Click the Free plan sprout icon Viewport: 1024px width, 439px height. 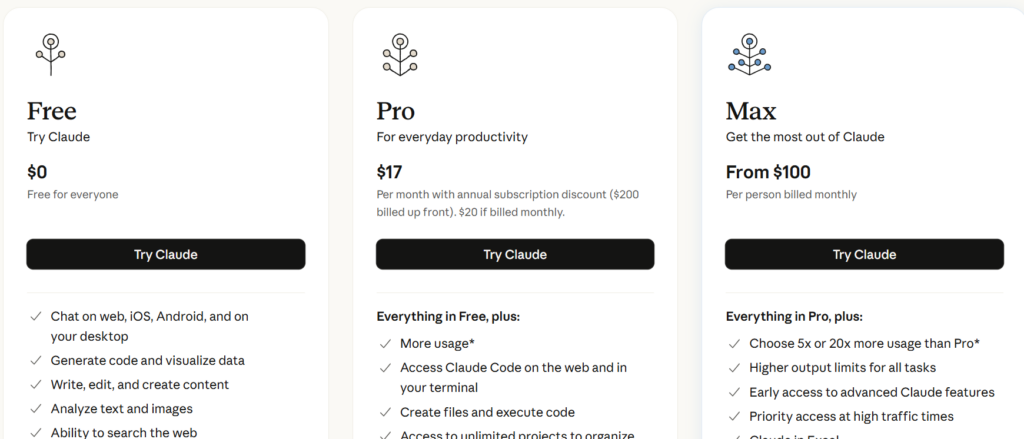(x=47, y=53)
